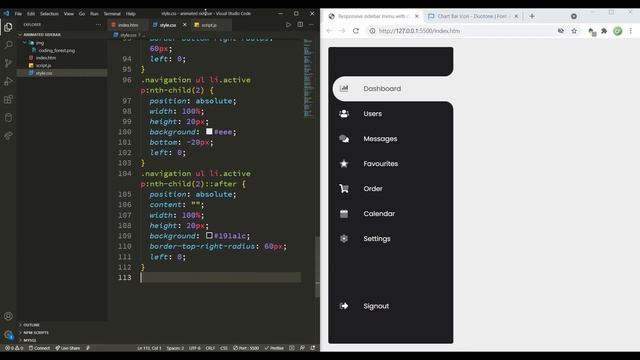
Task: Click the Messages chat icon
Action: coord(344,139)
